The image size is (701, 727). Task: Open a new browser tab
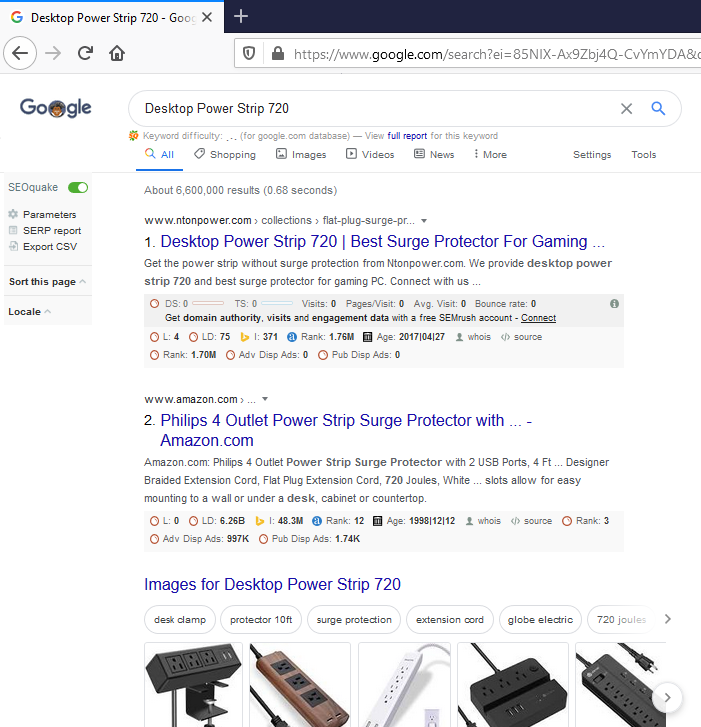point(241,16)
